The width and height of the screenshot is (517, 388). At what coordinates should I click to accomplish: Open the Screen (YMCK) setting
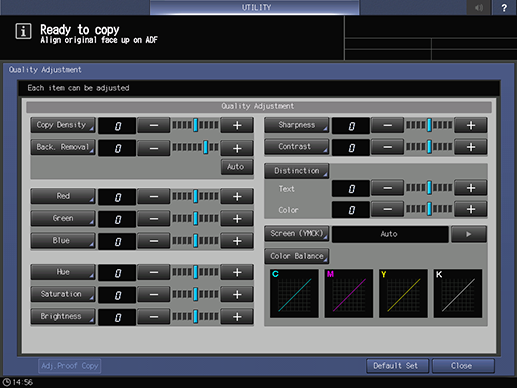297,234
